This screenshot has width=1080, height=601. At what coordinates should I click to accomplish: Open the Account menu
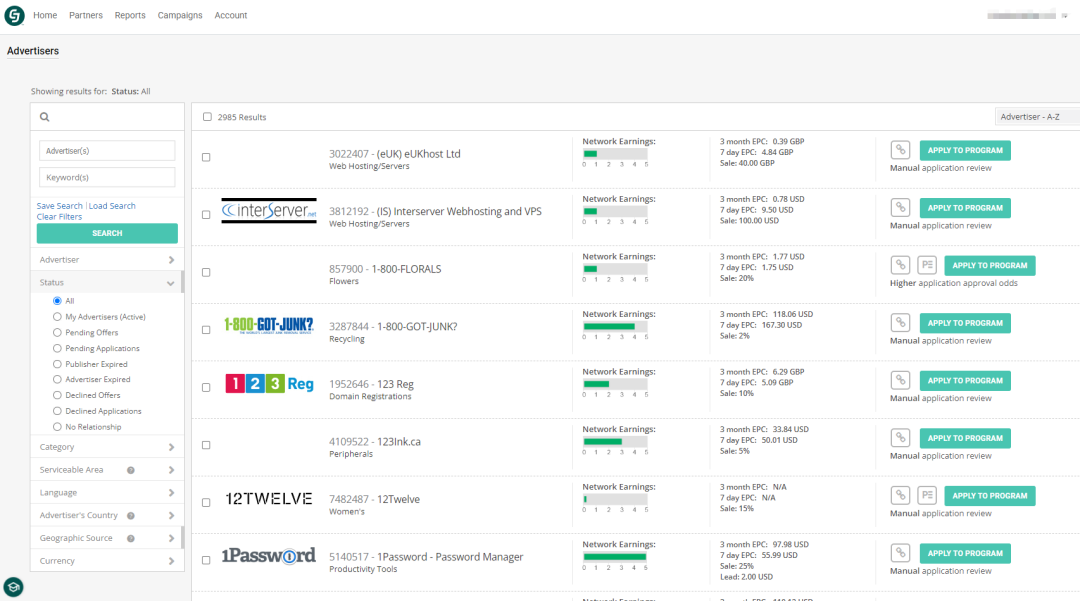click(231, 15)
